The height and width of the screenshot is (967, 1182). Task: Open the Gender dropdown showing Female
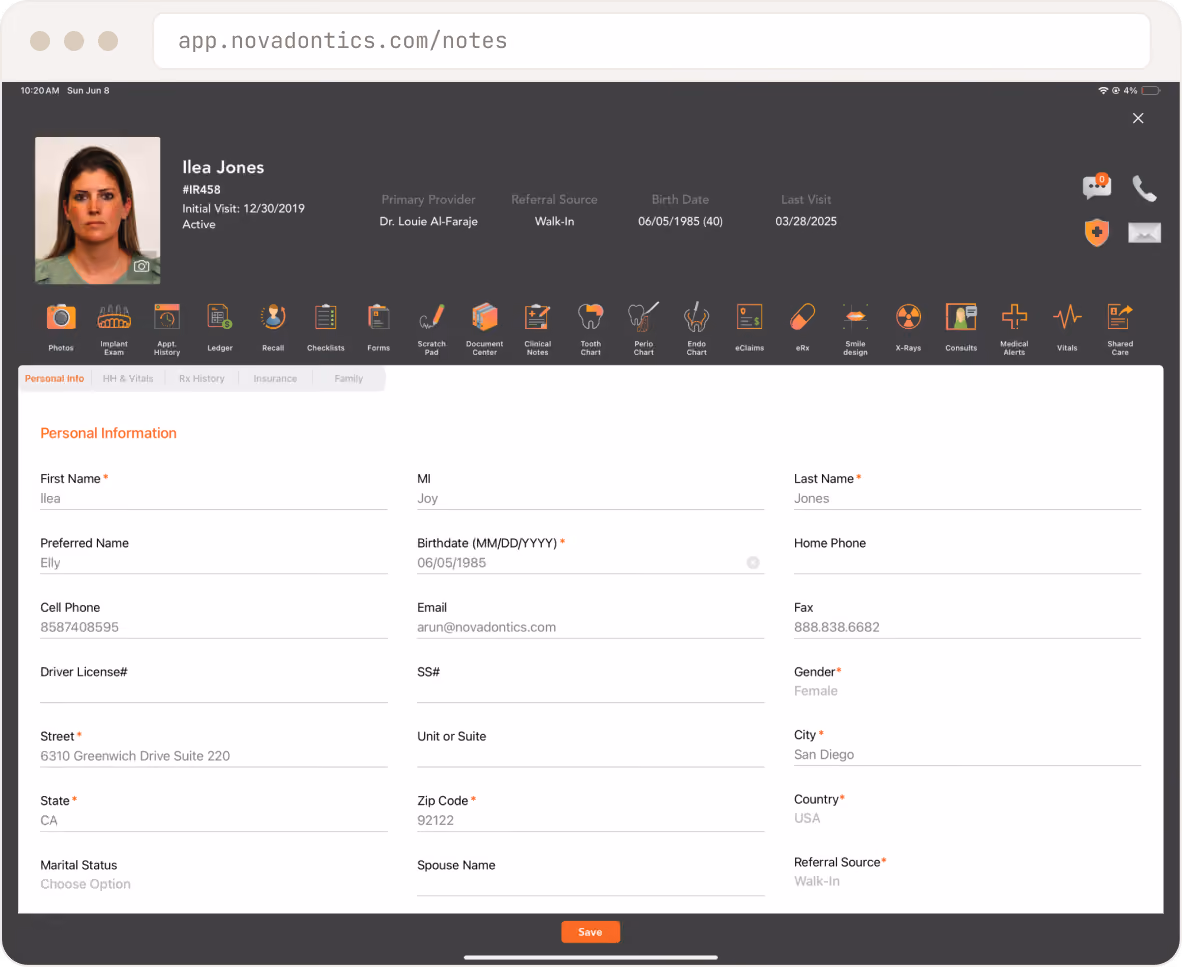point(967,691)
